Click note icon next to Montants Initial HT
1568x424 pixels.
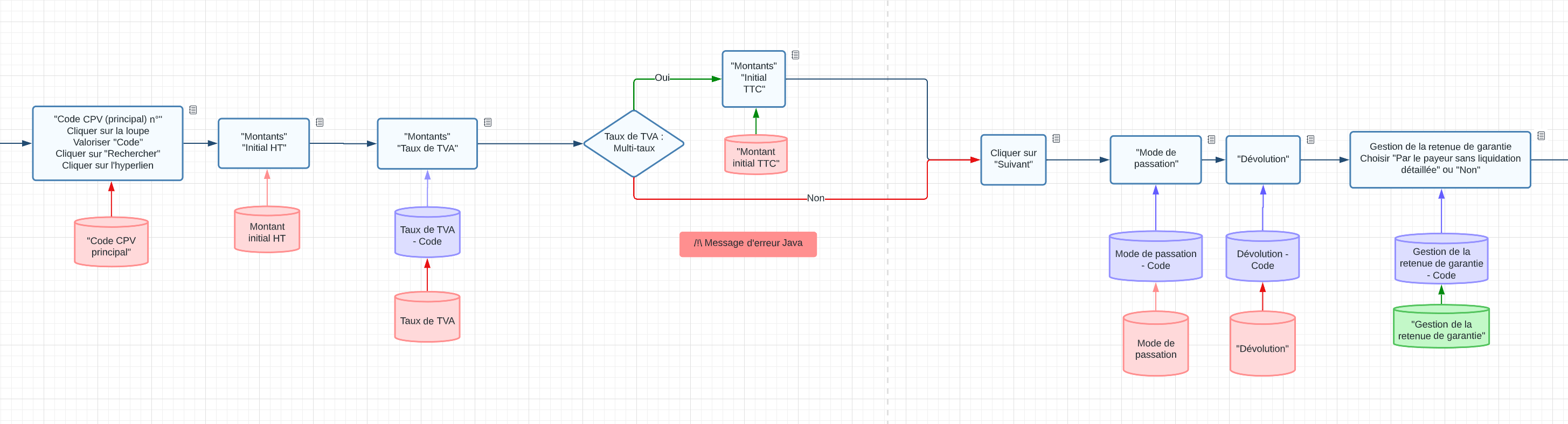pyautogui.click(x=320, y=122)
